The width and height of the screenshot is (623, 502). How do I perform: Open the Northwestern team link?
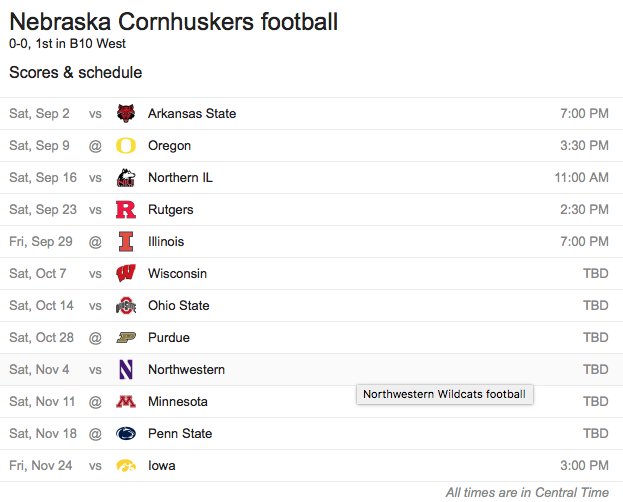186,370
